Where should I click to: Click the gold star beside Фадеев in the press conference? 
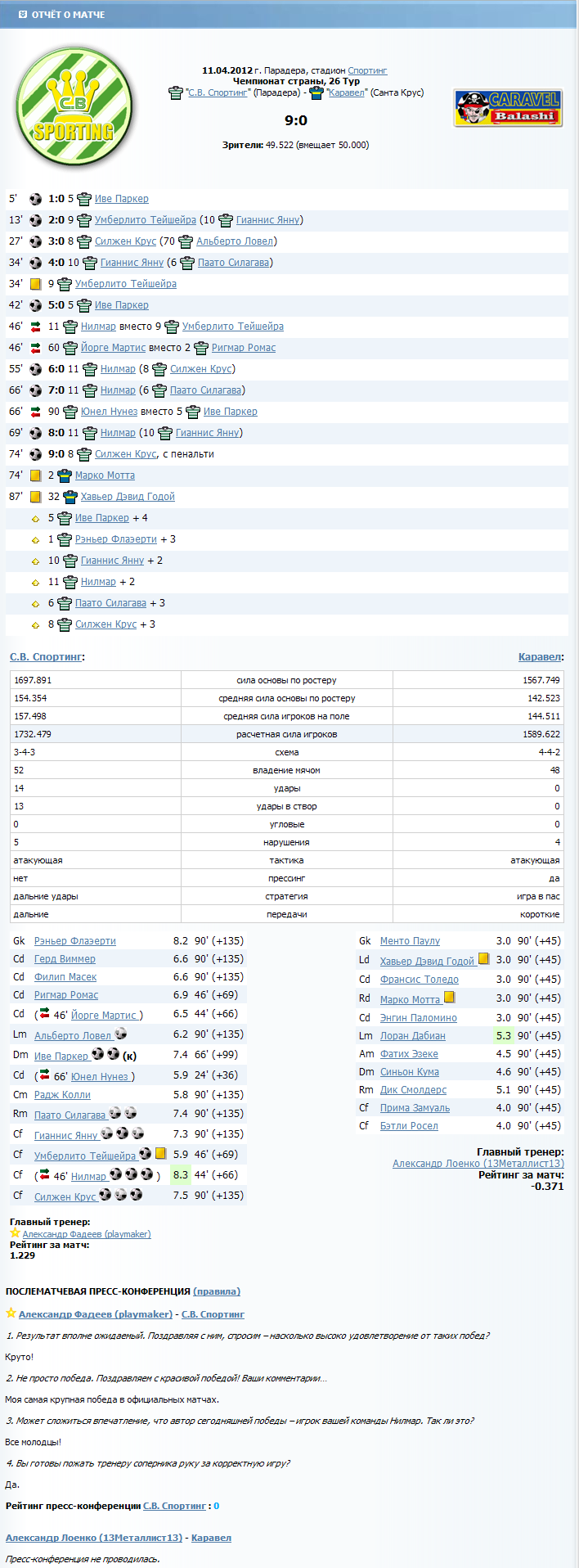click(11, 1313)
